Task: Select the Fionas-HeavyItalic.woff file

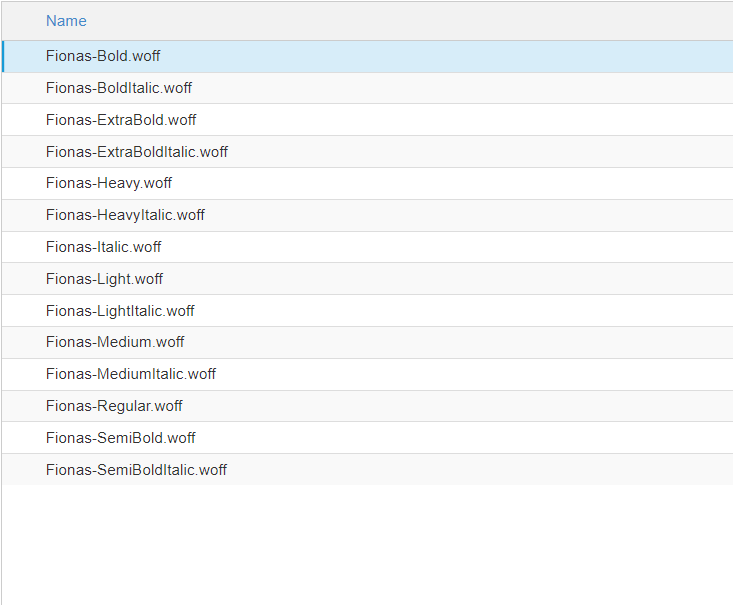Action: [x=367, y=215]
